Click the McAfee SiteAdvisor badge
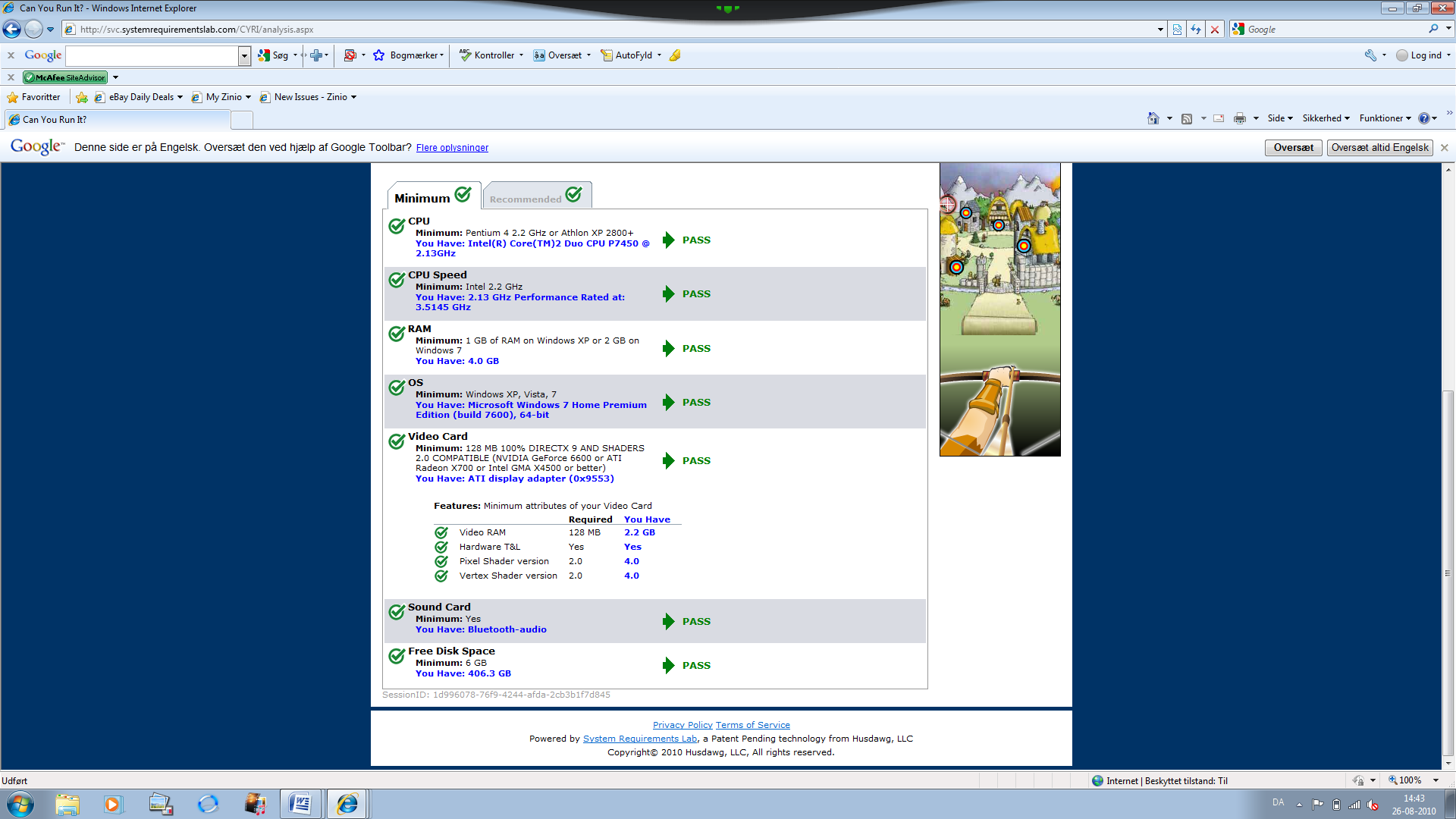 point(65,77)
